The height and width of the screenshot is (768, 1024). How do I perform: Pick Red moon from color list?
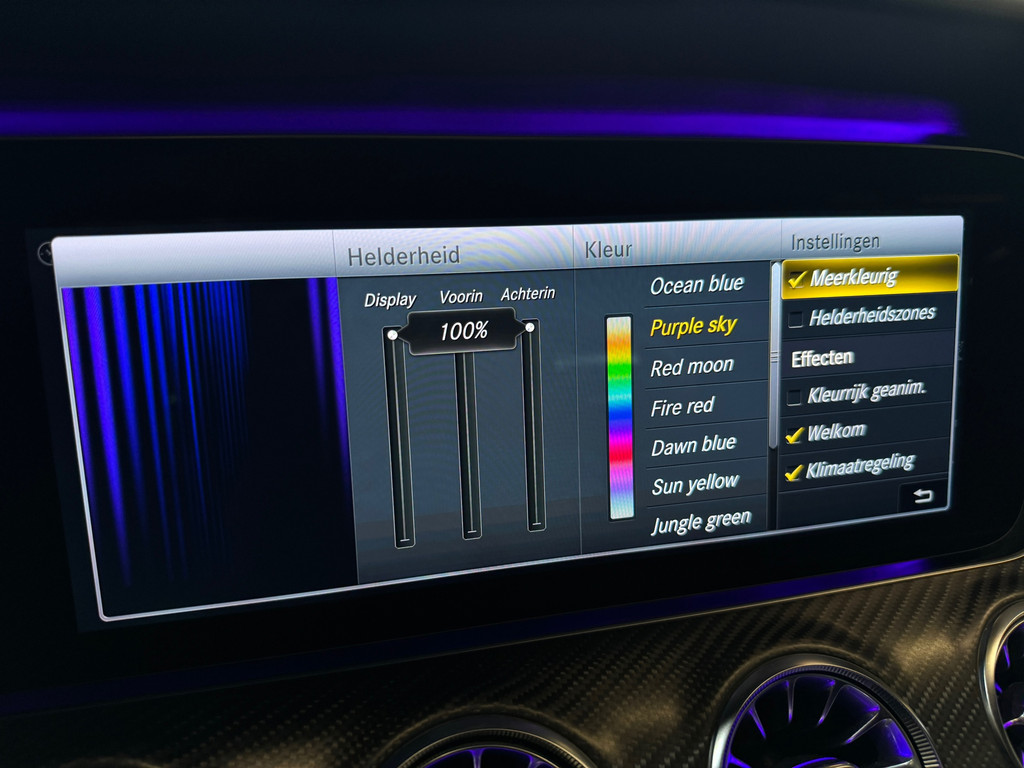tap(692, 367)
